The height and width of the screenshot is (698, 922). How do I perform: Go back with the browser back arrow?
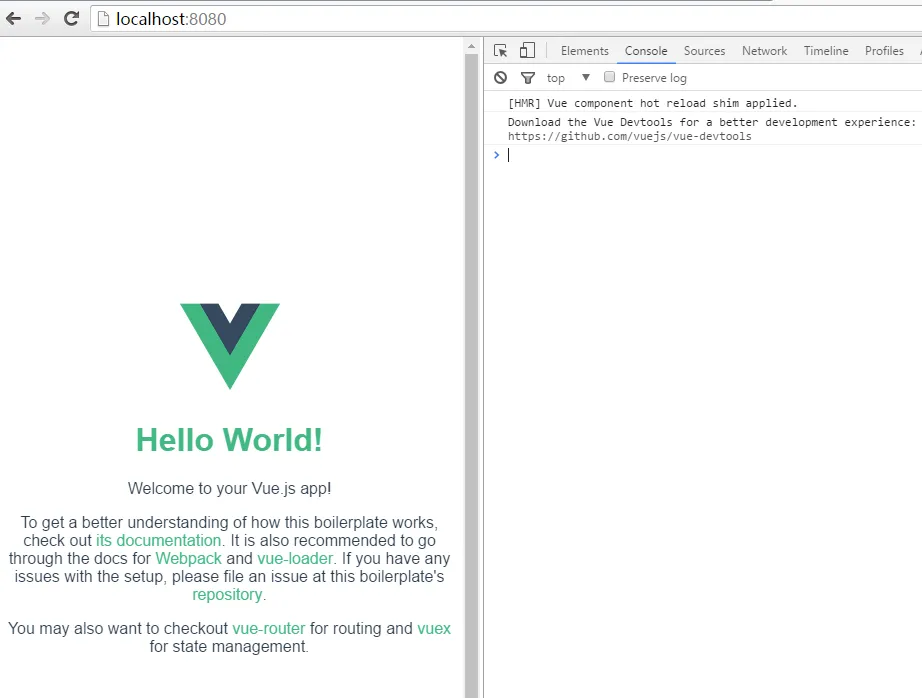pyautogui.click(x=14, y=19)
